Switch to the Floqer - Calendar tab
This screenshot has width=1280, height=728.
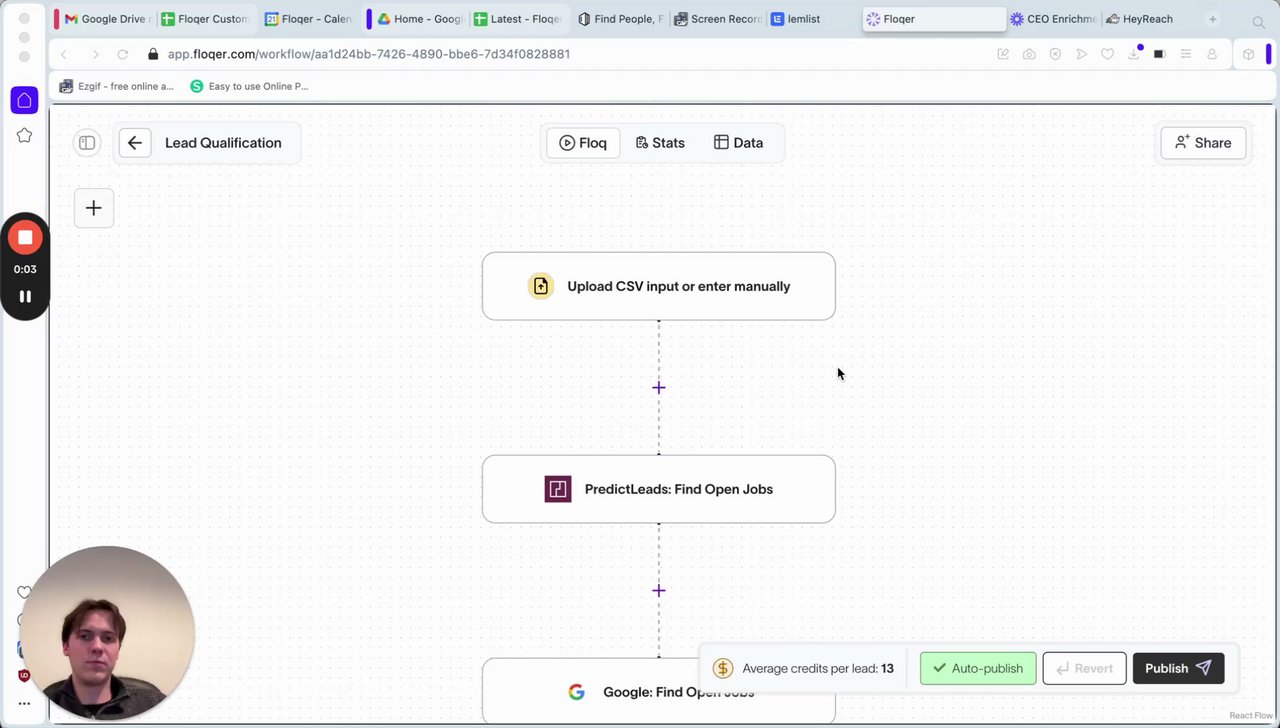(308, 19)
